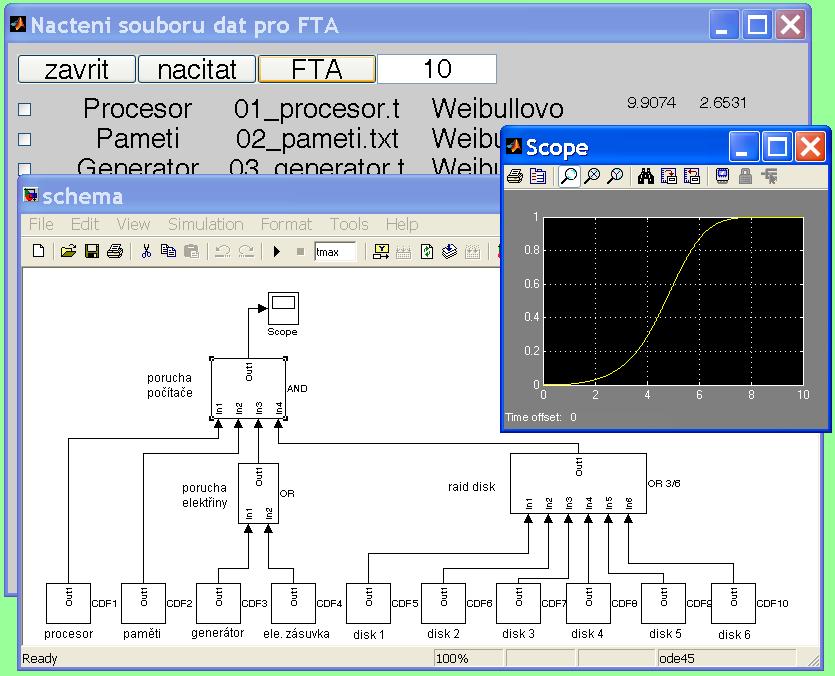
Task: Open a model with the folder icon
Action: pyautogui.click(x=68, y=251)
